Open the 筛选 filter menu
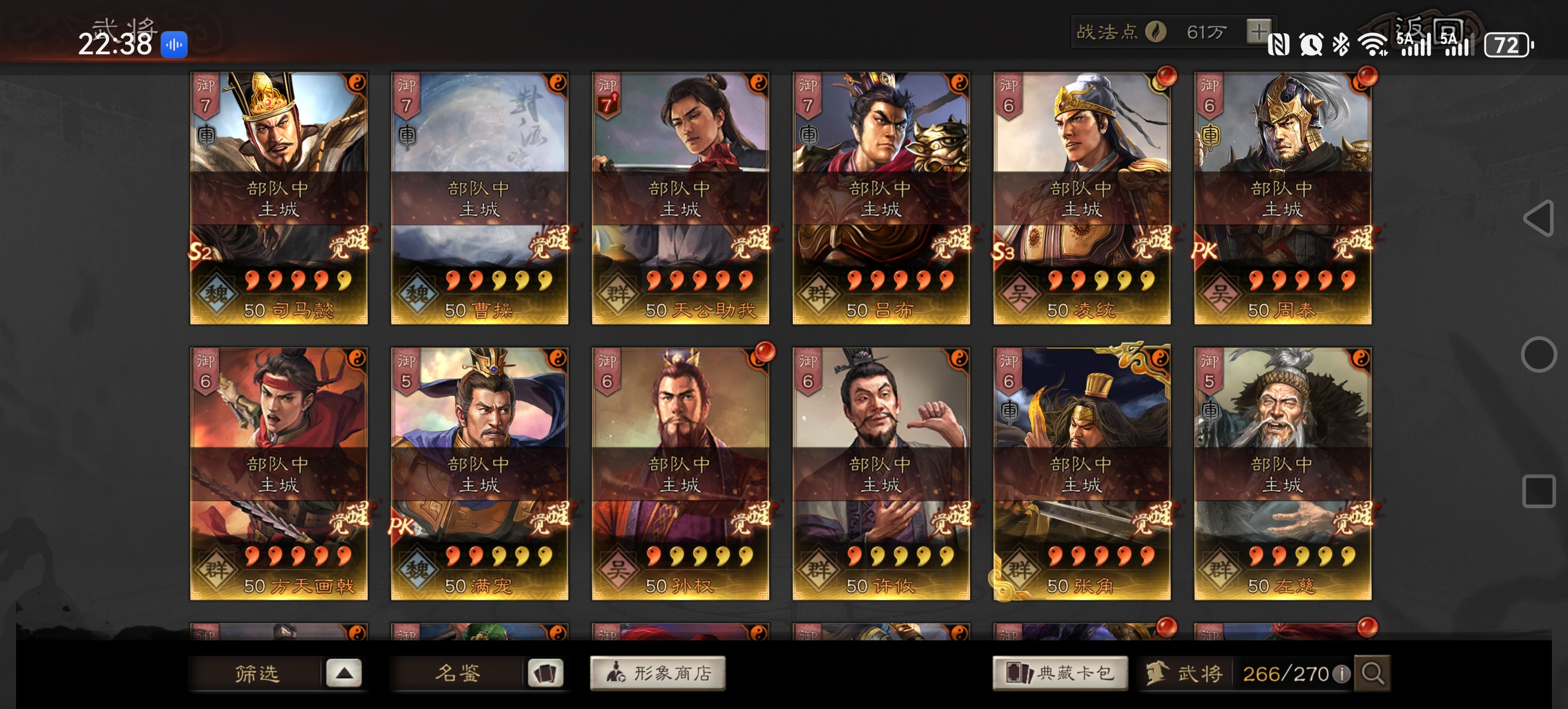 pyautogui.click(x=256, y=673)
